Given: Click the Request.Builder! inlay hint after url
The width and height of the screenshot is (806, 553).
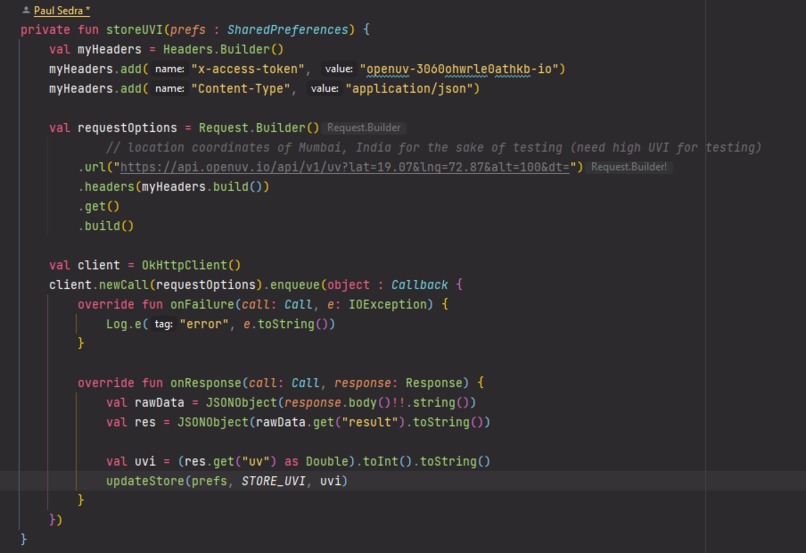Looking at the screenshot, I should pyautogui.click(x=629, y=167).
